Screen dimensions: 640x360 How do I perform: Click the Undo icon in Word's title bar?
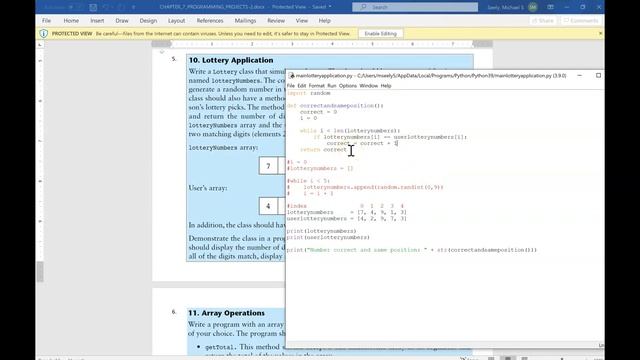coord(107,7)
